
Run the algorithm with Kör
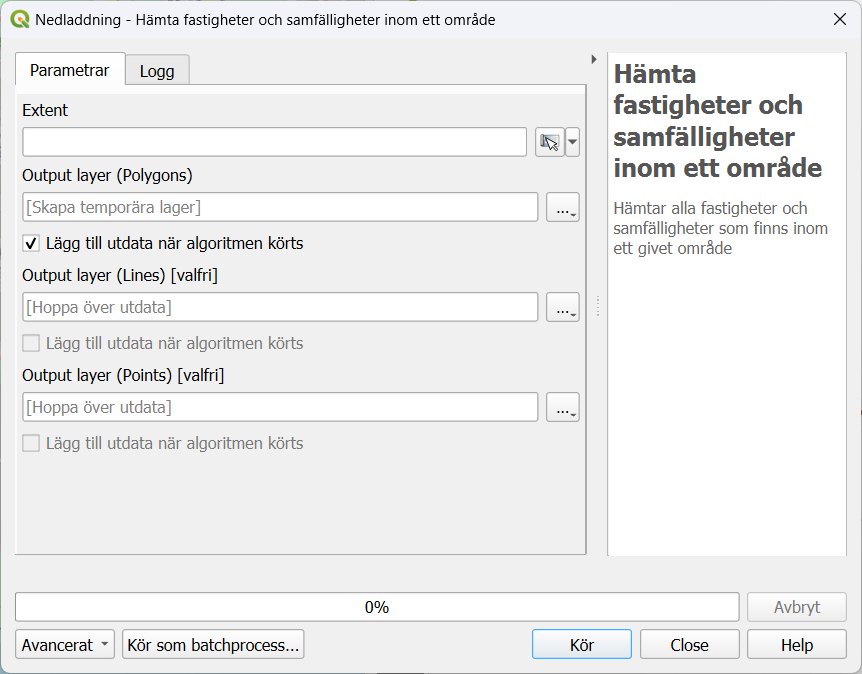582,644
